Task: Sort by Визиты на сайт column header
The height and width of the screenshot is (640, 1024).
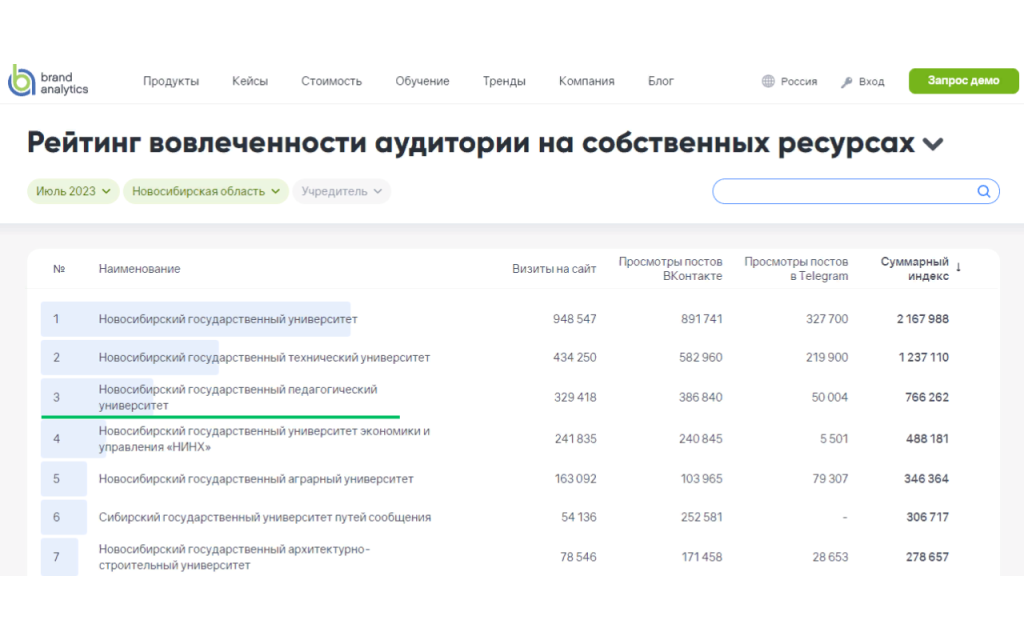Action: [x=554, y=269]
